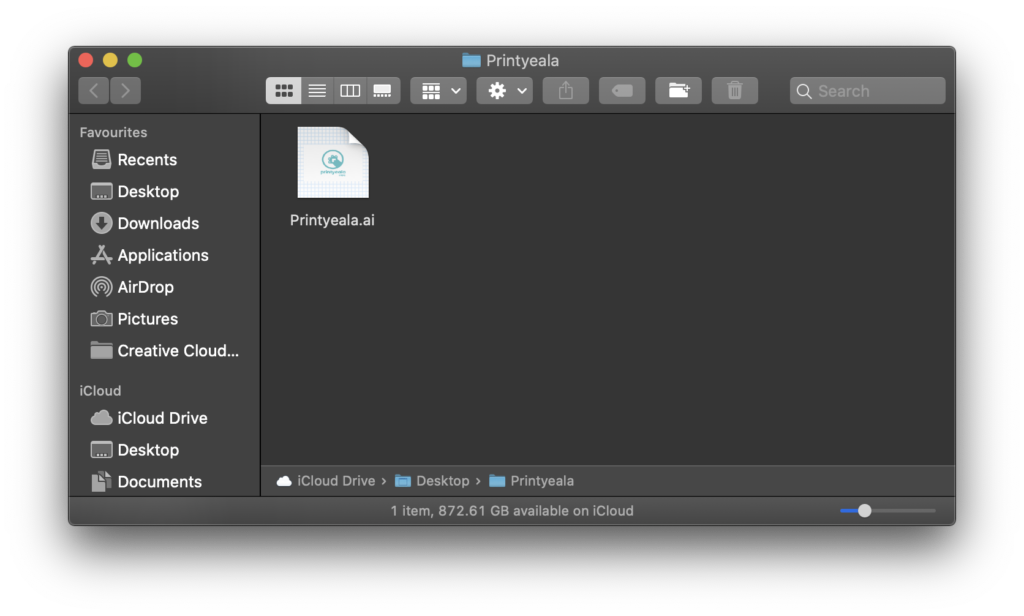Switch to list view in toolbar
1024x616 pixels.
click(x=317, y=91)
